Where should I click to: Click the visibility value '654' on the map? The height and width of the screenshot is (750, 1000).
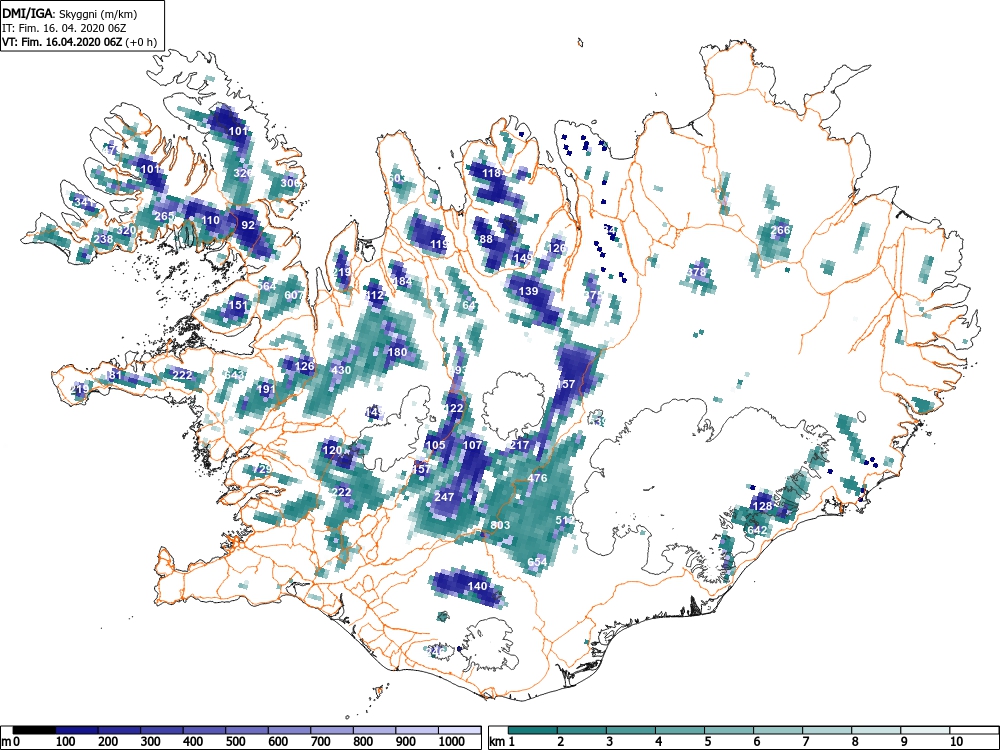pos(537,562)
